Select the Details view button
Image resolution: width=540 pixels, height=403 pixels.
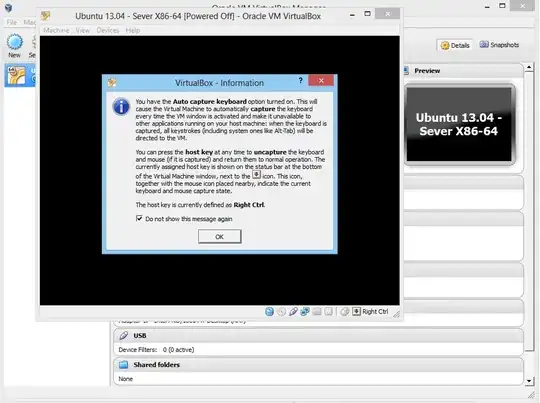click(455, 45)
